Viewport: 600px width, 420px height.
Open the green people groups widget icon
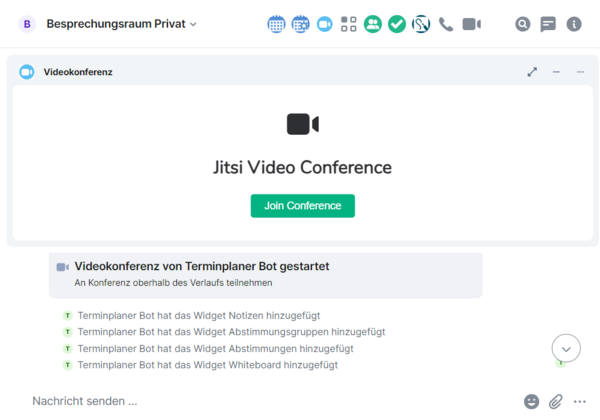click(373, 24)
